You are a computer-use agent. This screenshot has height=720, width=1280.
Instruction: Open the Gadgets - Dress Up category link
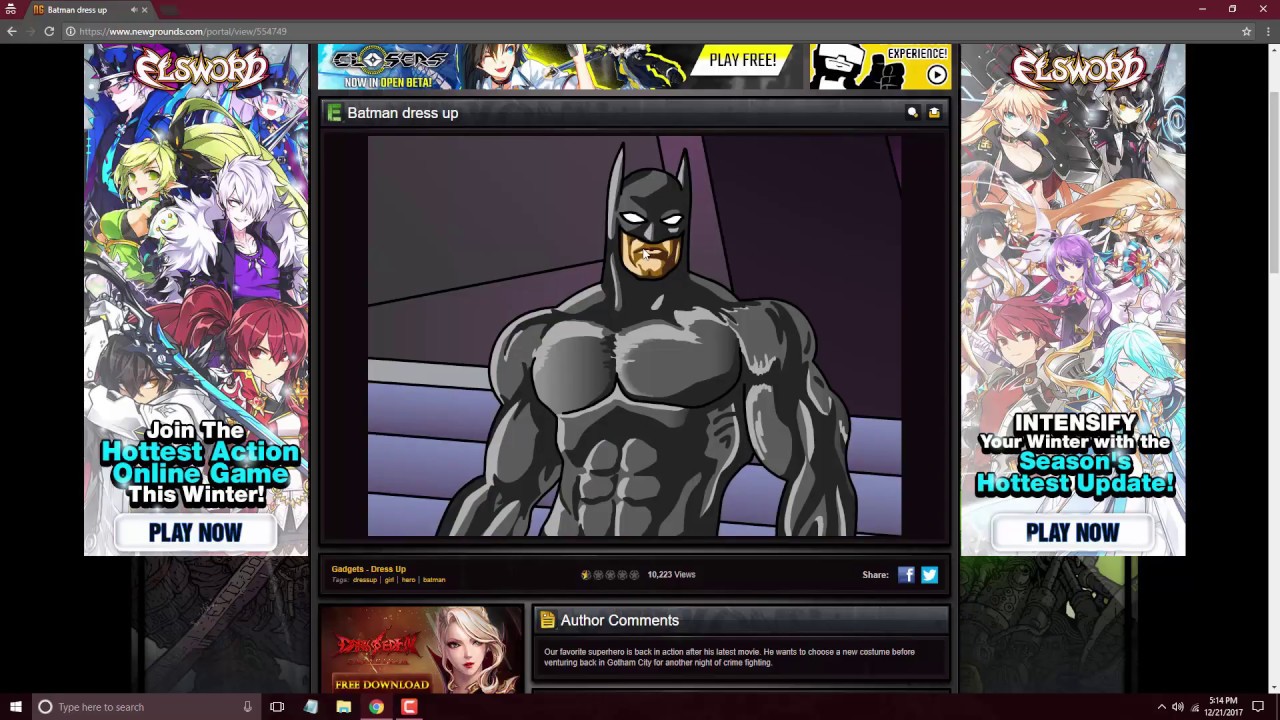(x=369, y=569)
